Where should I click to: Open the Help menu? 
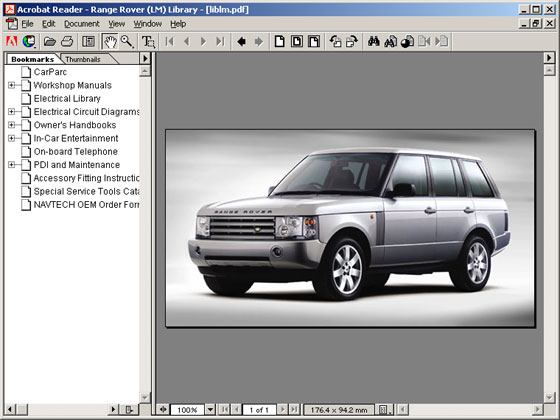178,24
